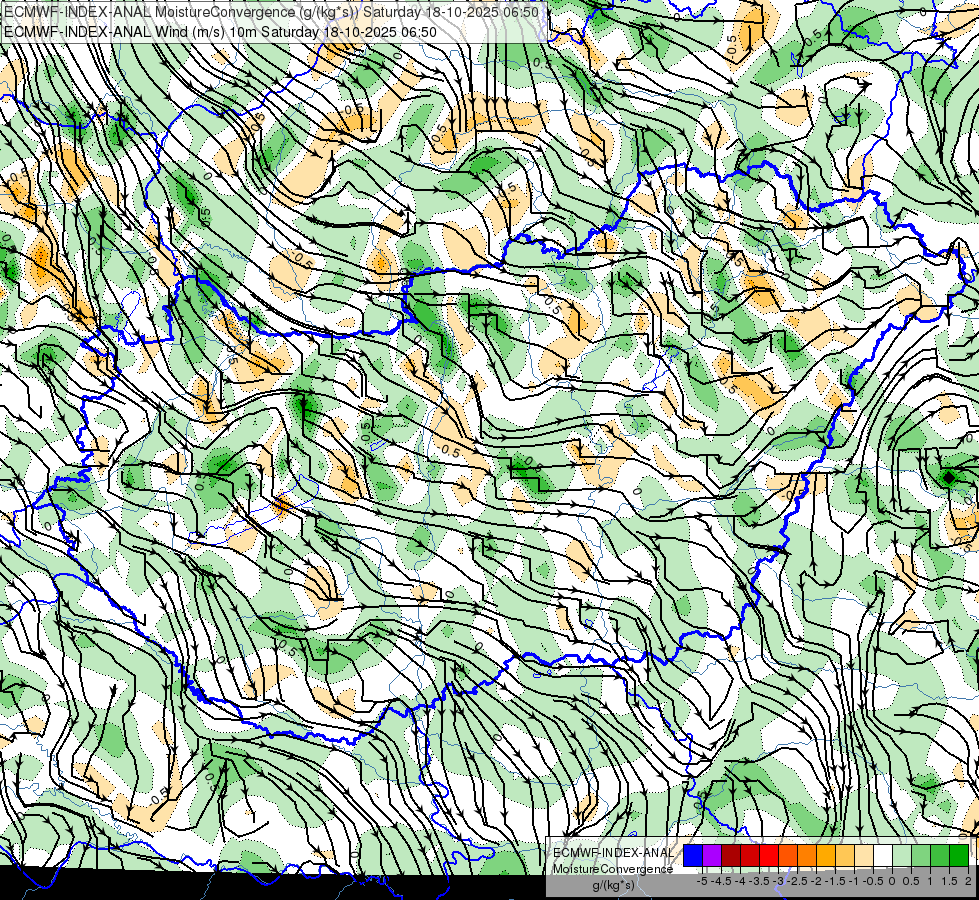Click the blue legend swatch
The image size is (979, 900).
[x=693, y=855]
